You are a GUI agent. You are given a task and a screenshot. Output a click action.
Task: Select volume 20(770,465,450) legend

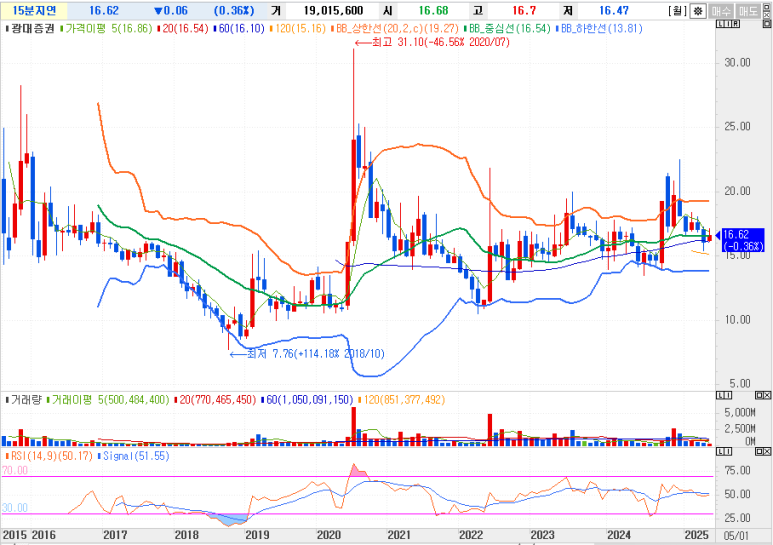click(x=215, y=400)
